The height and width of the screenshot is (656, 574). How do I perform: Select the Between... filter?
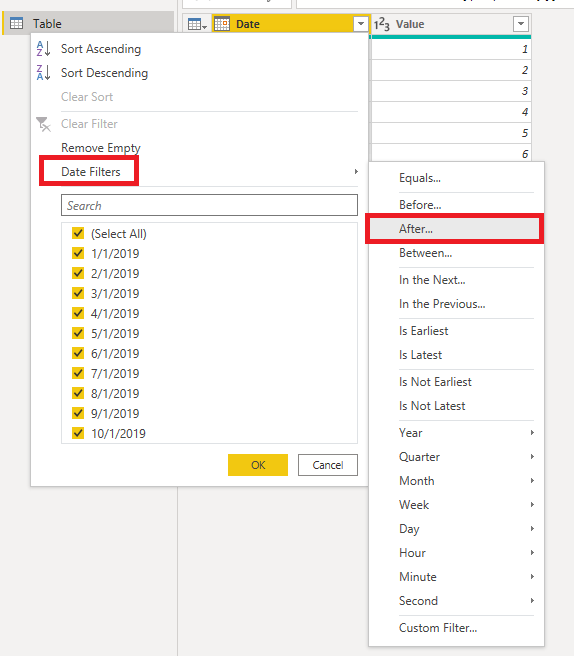[425, 253]
